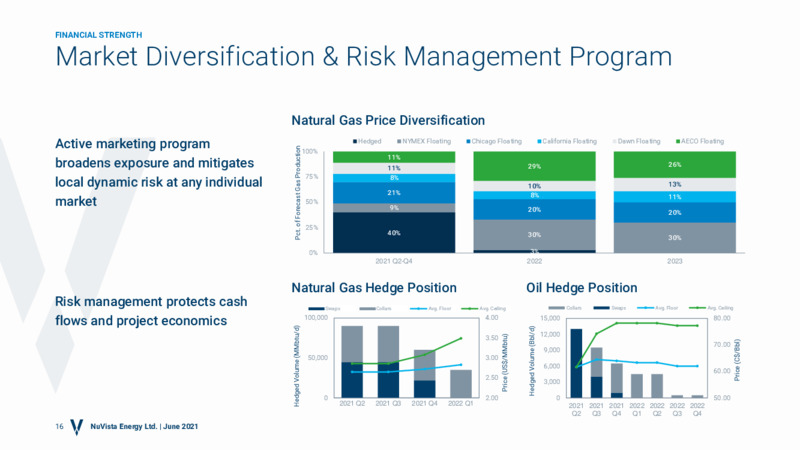
Task: Select the 8% California segment in 2021 Q2-Q4 bar
Action: pyautogui.click(x=394, y=178)
